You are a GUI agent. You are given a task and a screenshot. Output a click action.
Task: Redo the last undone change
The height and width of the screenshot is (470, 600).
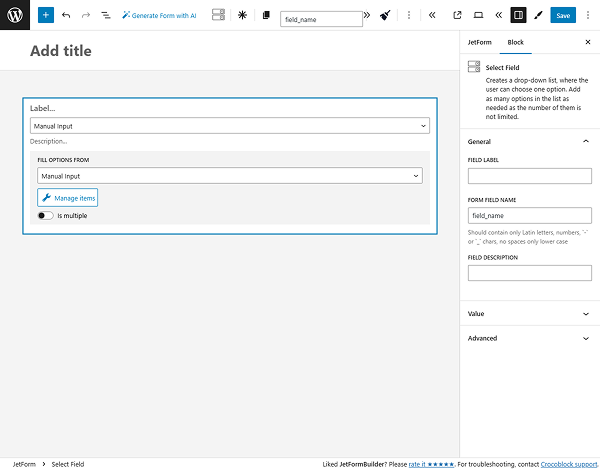[86, 15]
